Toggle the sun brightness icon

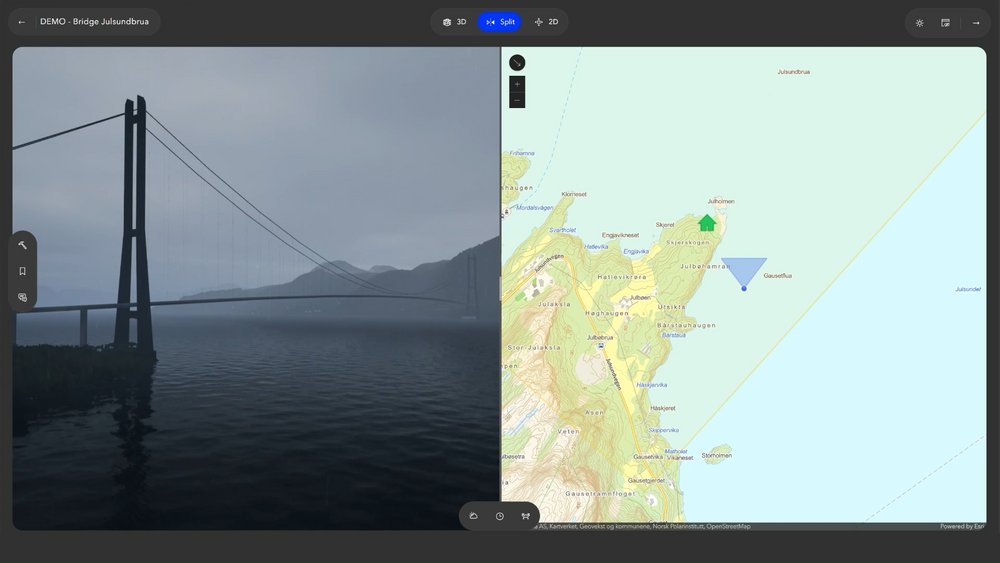[919, 22]
